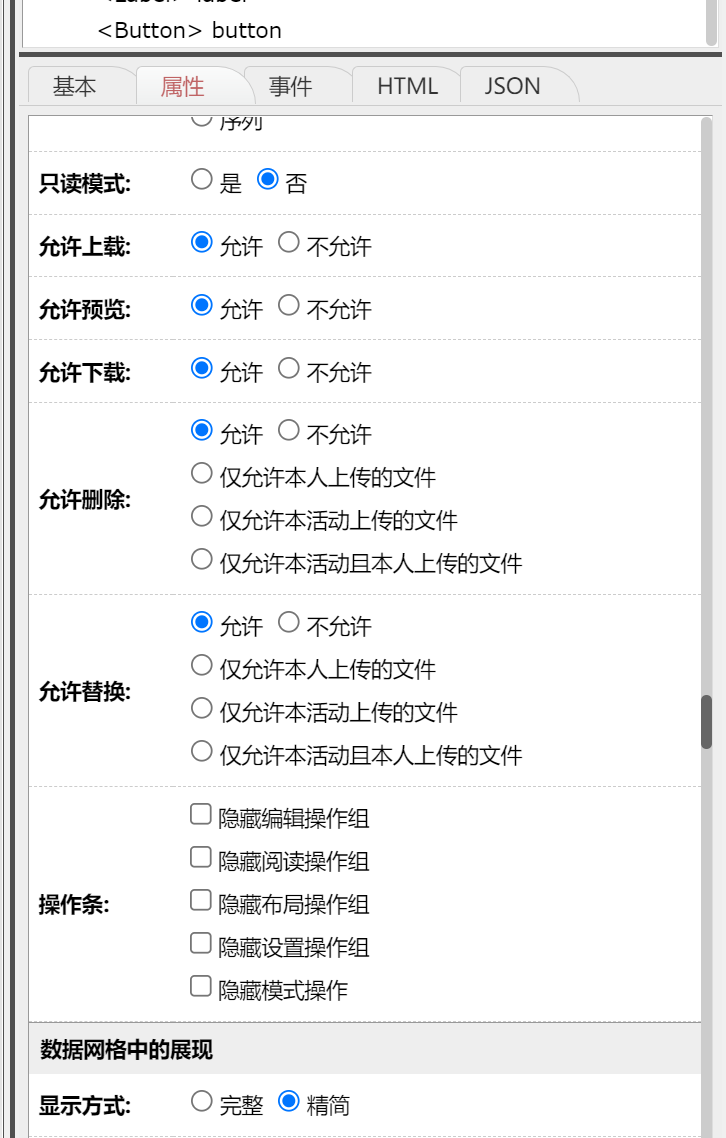Set 只读模式 to 是
The width and height of the screenshot is (726, 1138).
tap(202, 180)
